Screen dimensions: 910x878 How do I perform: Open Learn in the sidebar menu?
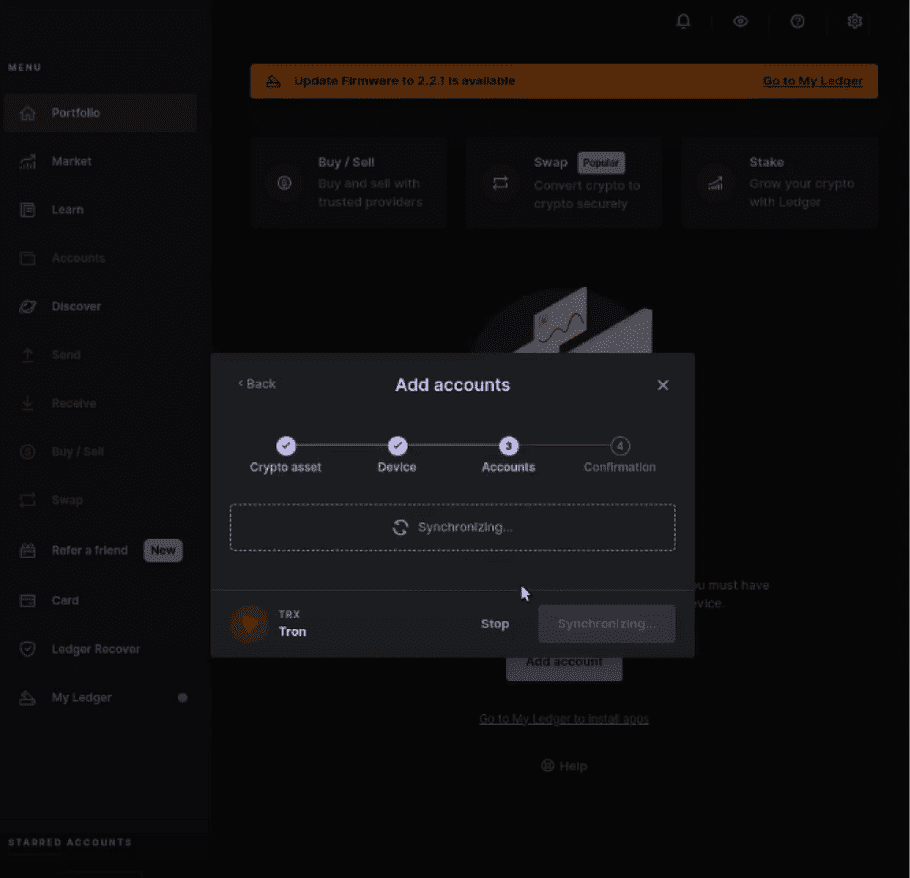pos(68,210)
